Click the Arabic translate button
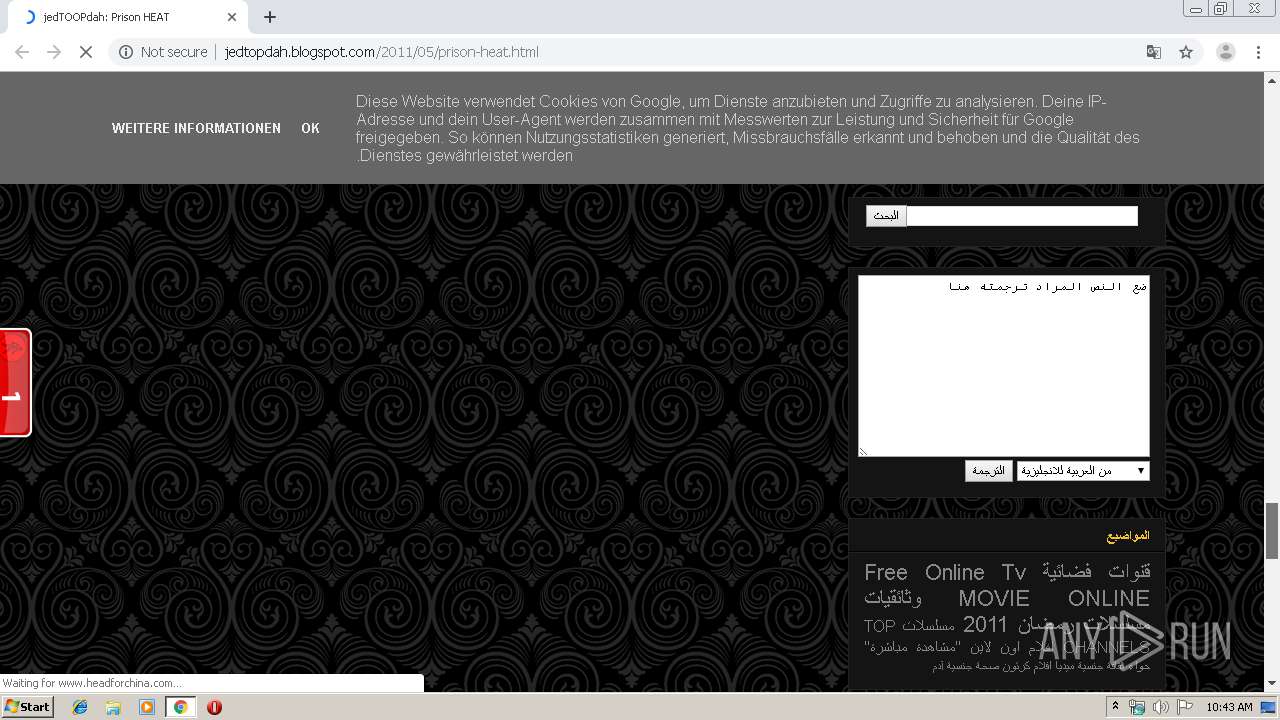This screenshot has height=720, width=1280. (x=989, y=471)
